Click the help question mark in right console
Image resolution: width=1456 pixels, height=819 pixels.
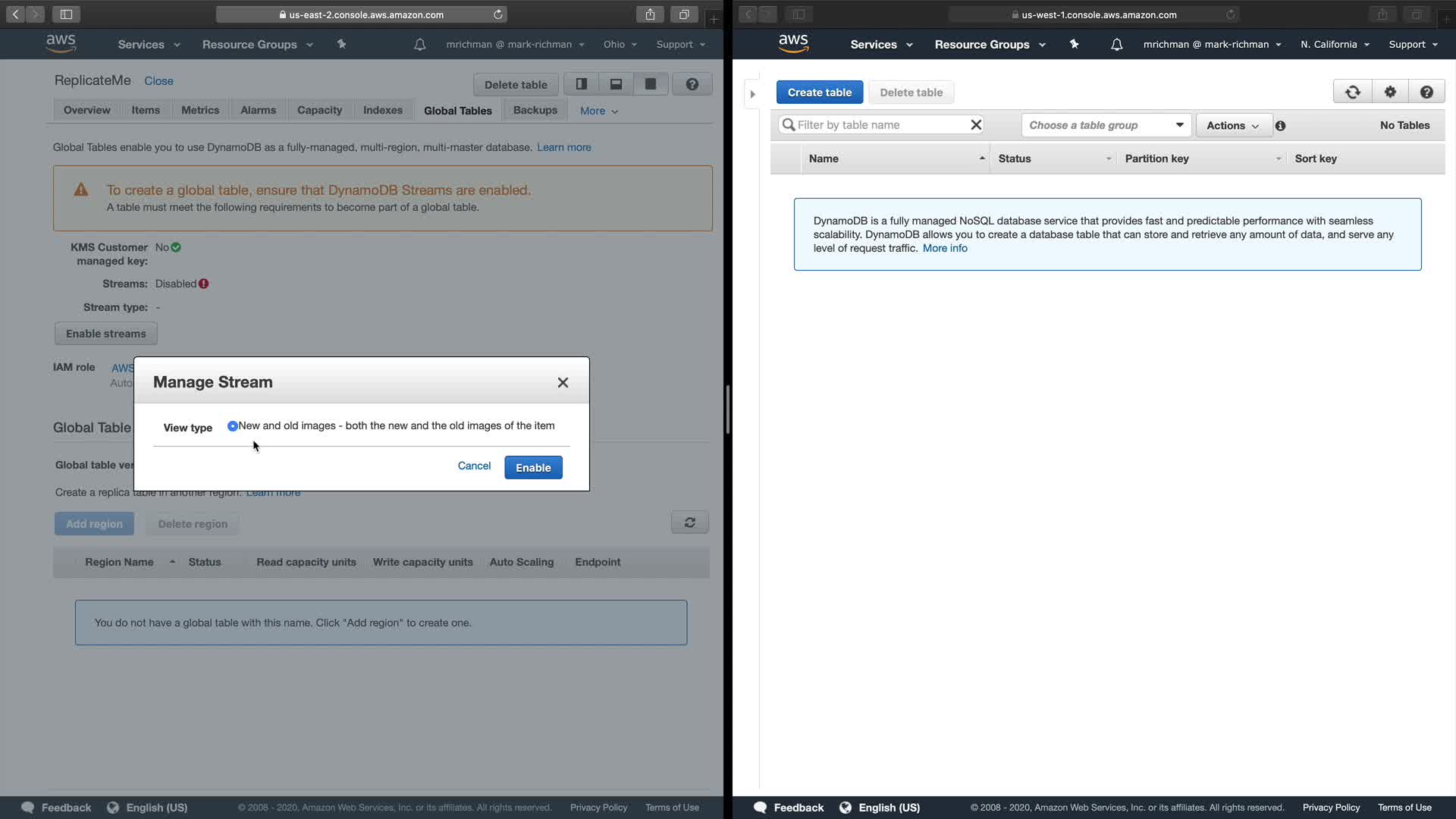tap(1426, 93)
